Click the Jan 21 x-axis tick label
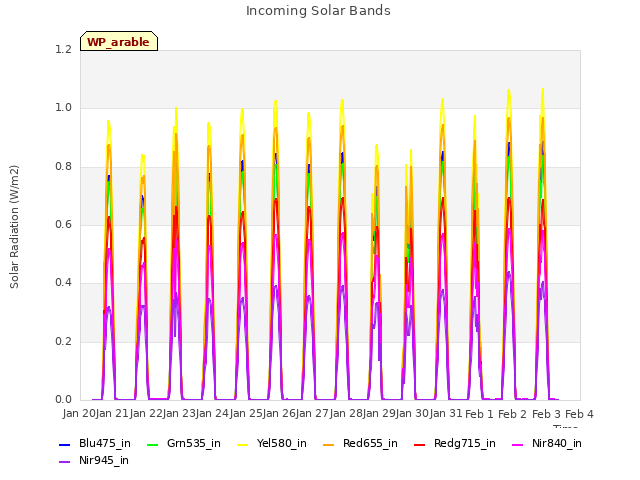The width and height of the screenshot is (640, 480). [x=113, y=414]
